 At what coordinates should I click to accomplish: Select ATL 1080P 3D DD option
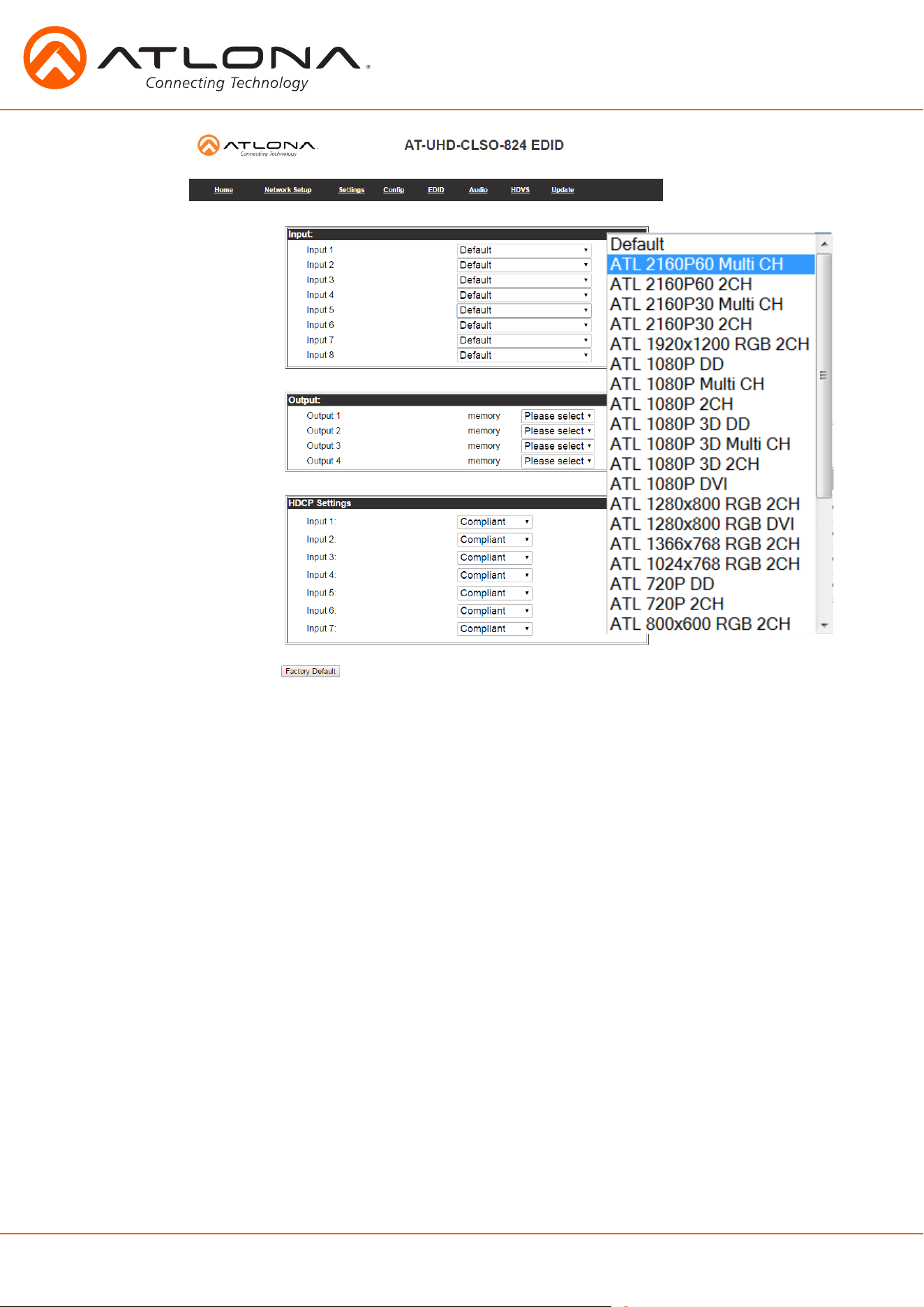(x=711, y=424)
